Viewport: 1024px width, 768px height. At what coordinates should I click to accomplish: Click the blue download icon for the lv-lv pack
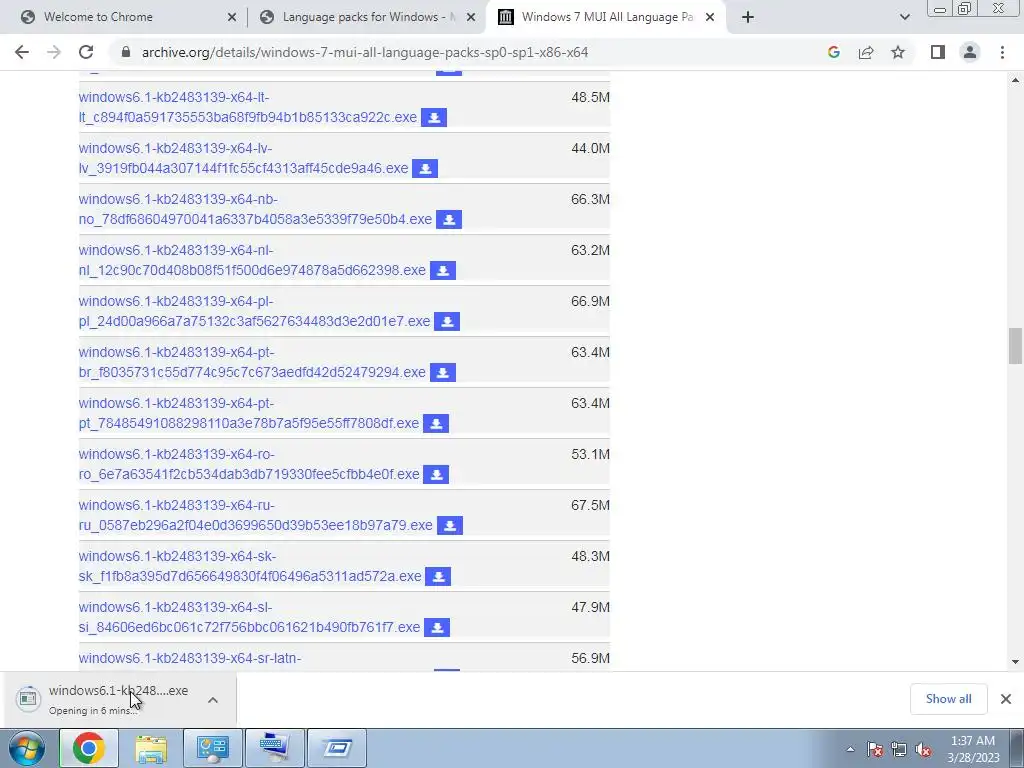coord(425,168)
